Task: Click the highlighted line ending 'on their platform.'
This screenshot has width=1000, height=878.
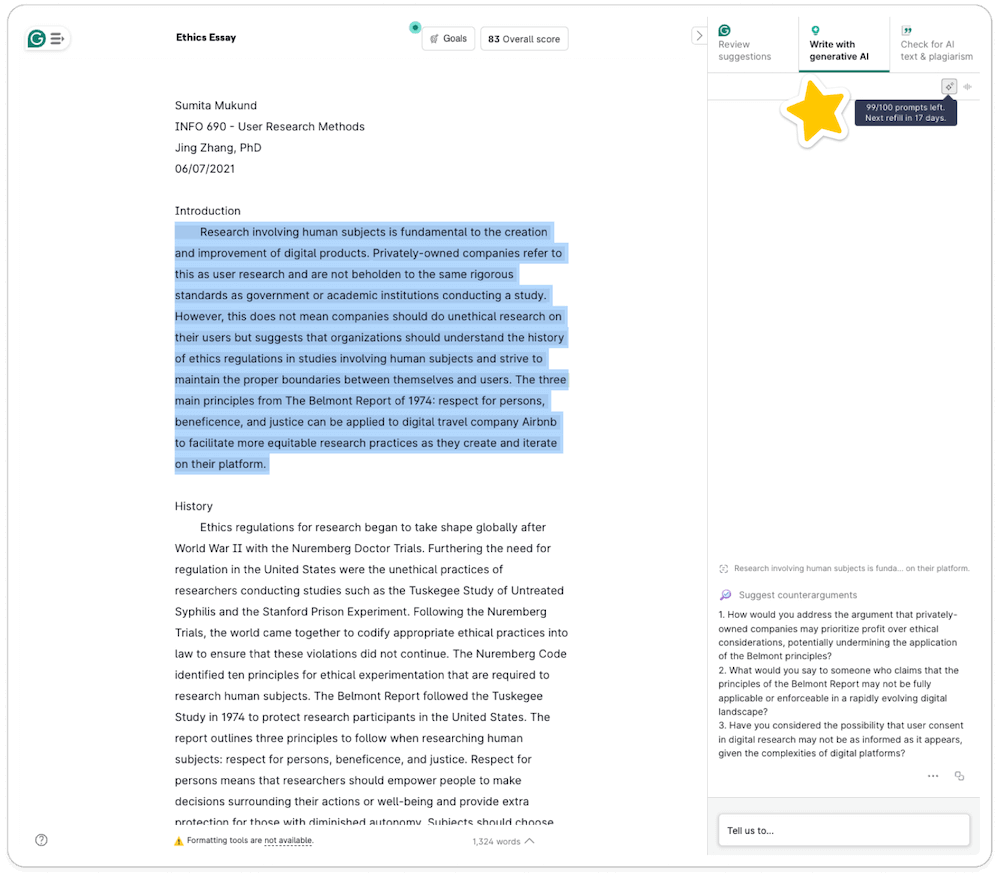Action: coord(221,464)
